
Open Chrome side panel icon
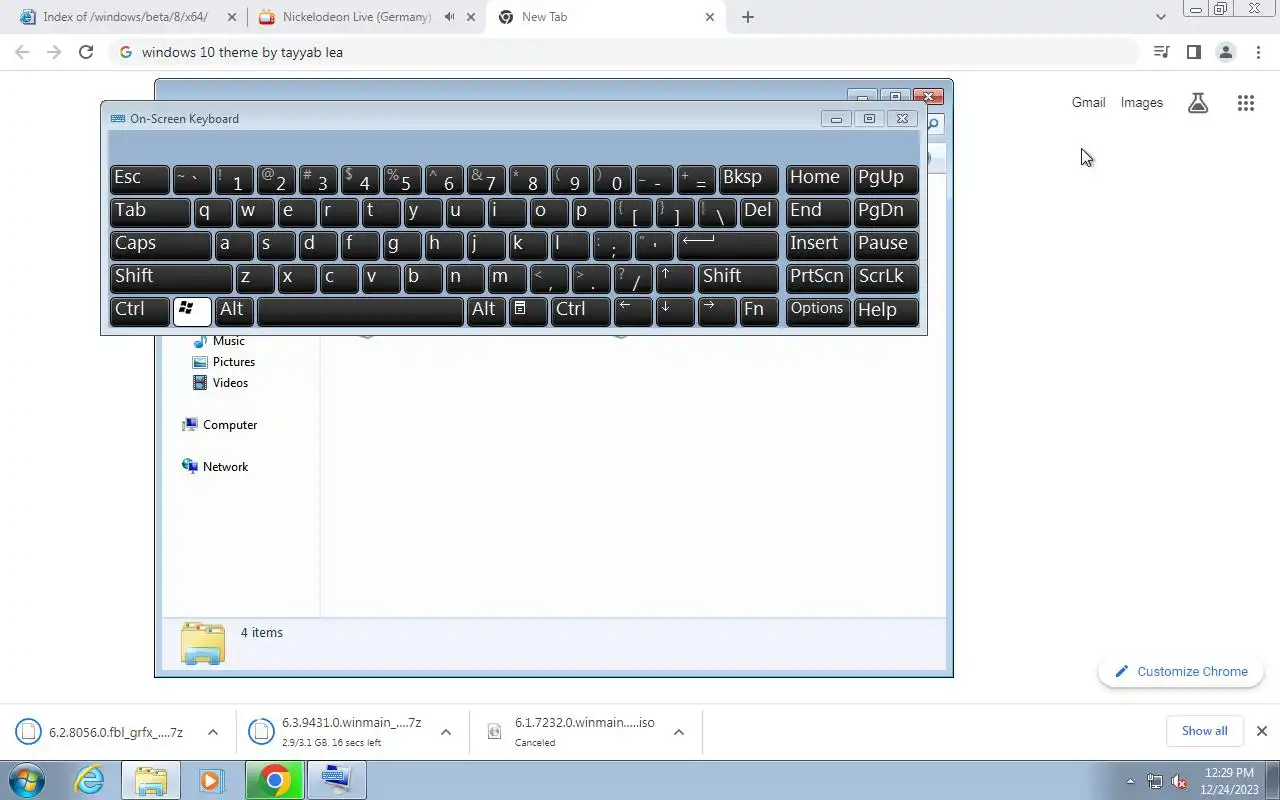point(1193,52)
